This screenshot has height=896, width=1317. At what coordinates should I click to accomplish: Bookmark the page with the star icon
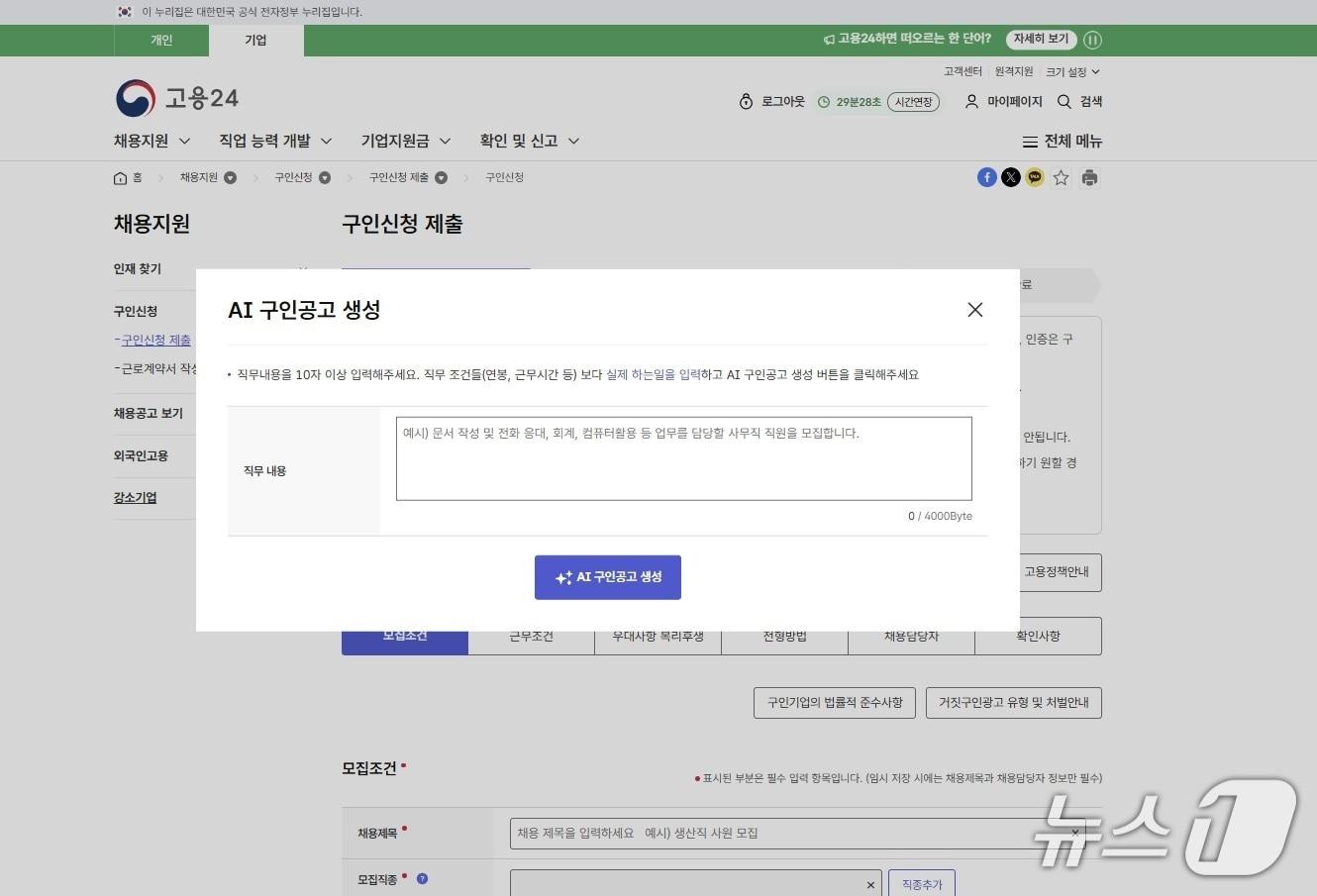(x=1061, y=177)
